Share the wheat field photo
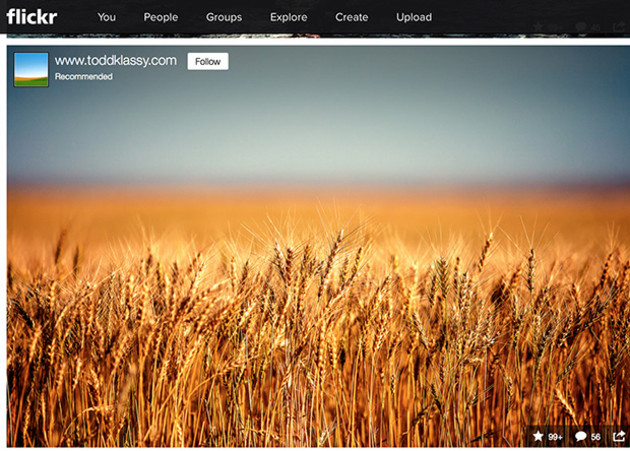 pyautogui.click(x=619, y=436)
